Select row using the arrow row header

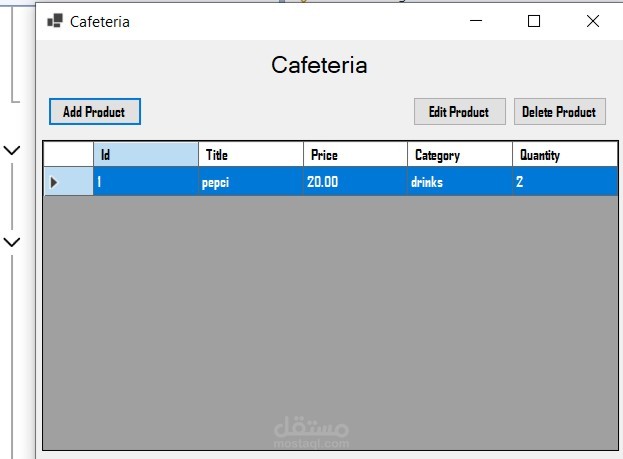(69, 181)
